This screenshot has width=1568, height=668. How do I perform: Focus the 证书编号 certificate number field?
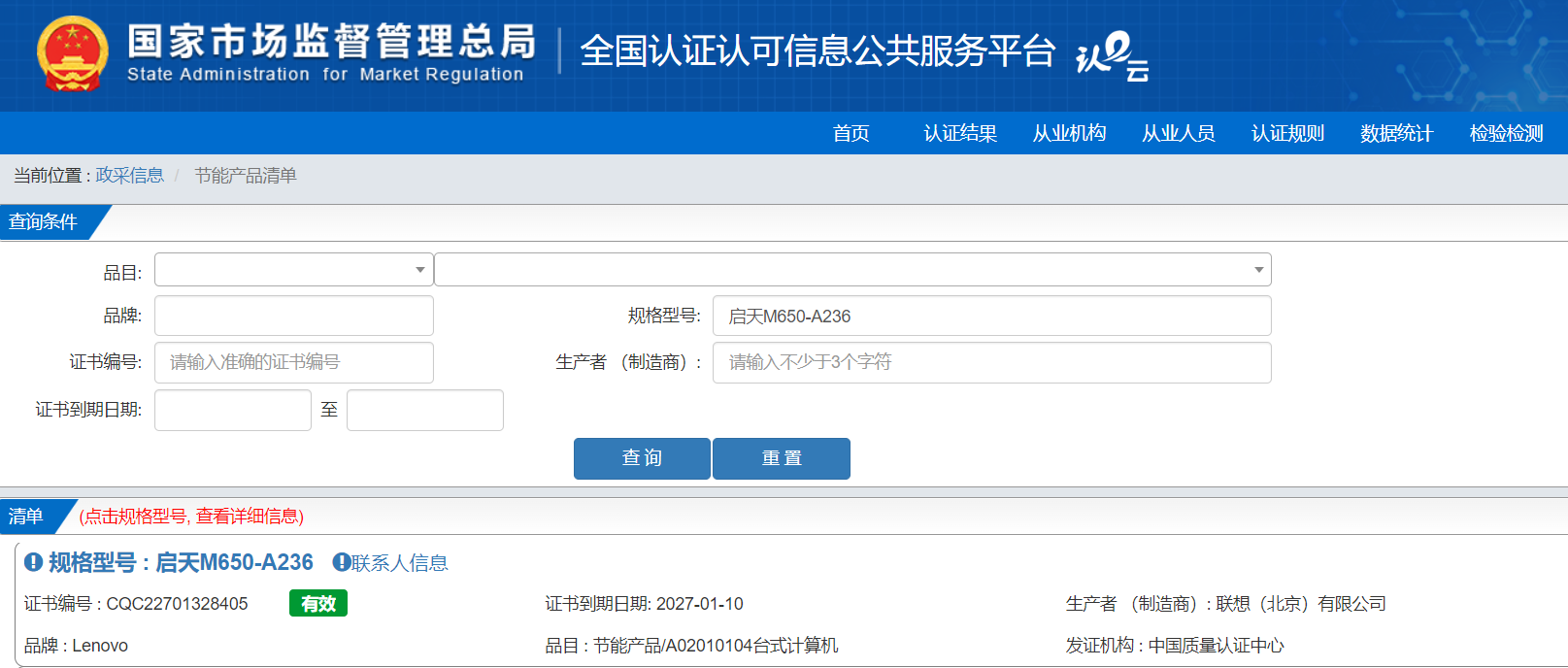[x=294, y=362]
